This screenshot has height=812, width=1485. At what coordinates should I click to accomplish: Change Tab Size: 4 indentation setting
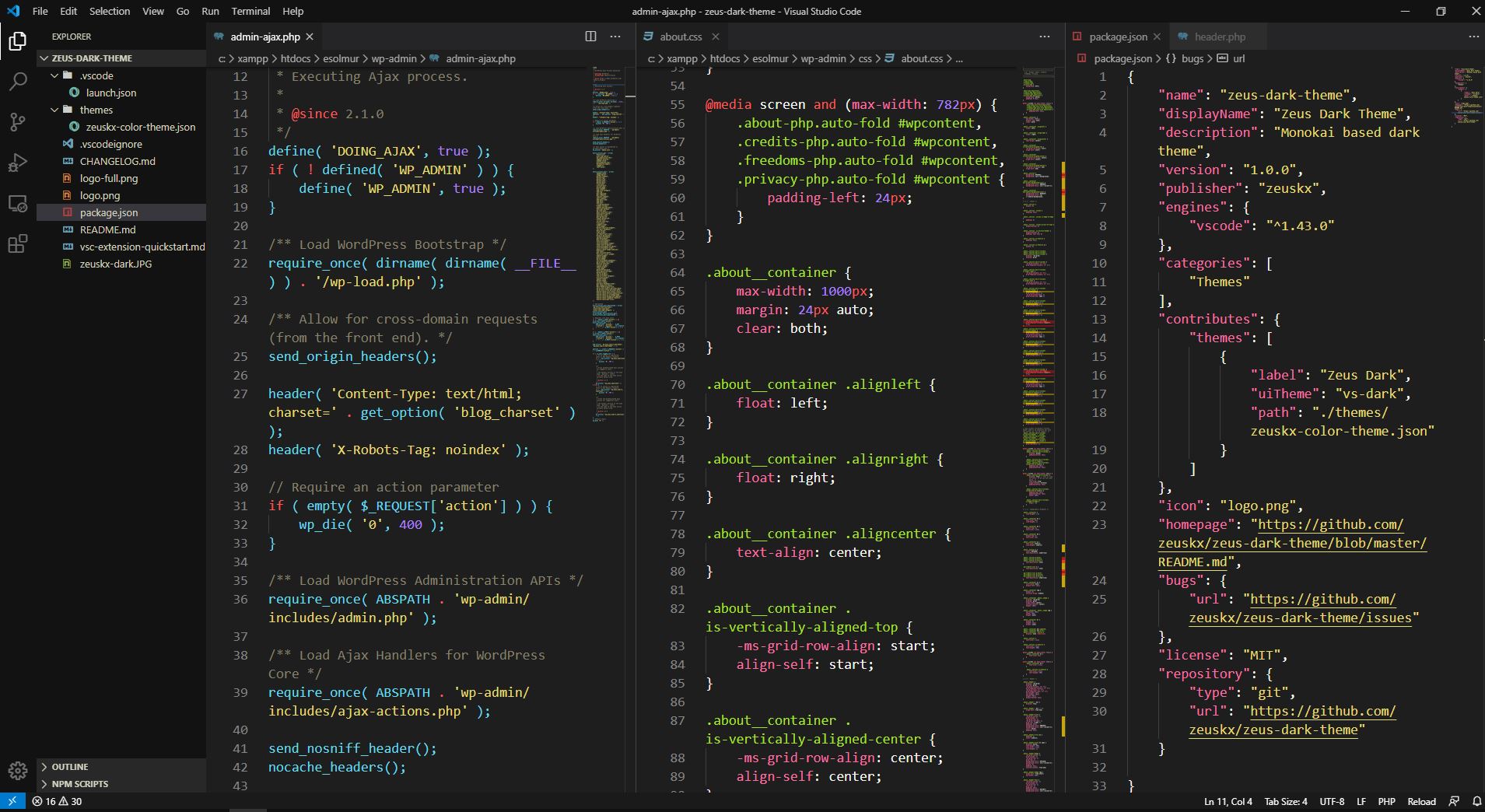click(x=1285, y=801)
